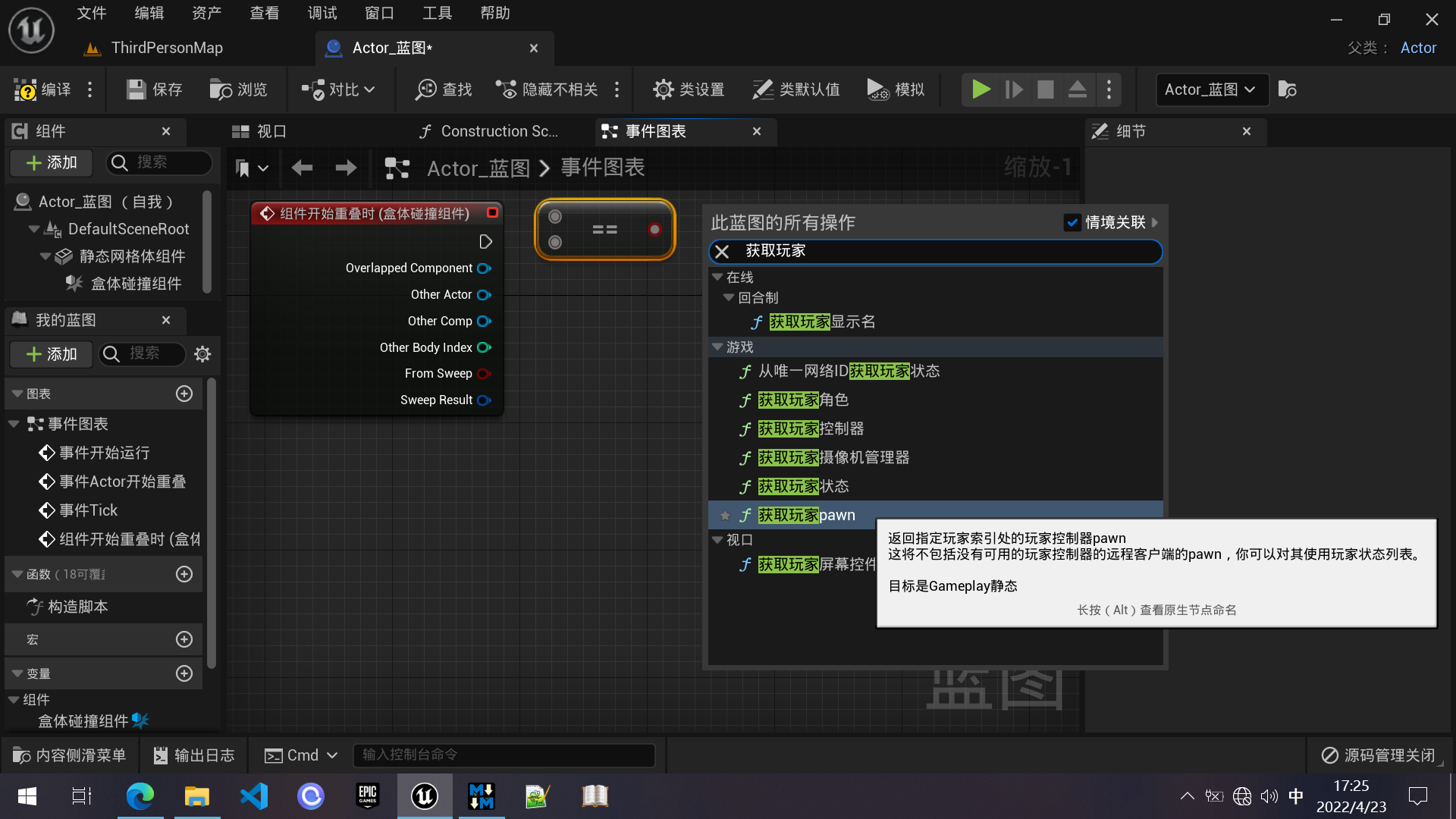Open the 输出日志 output log panel
Image resolution: width=1456 pixels, height=819 pixels.
coord(193,755)
